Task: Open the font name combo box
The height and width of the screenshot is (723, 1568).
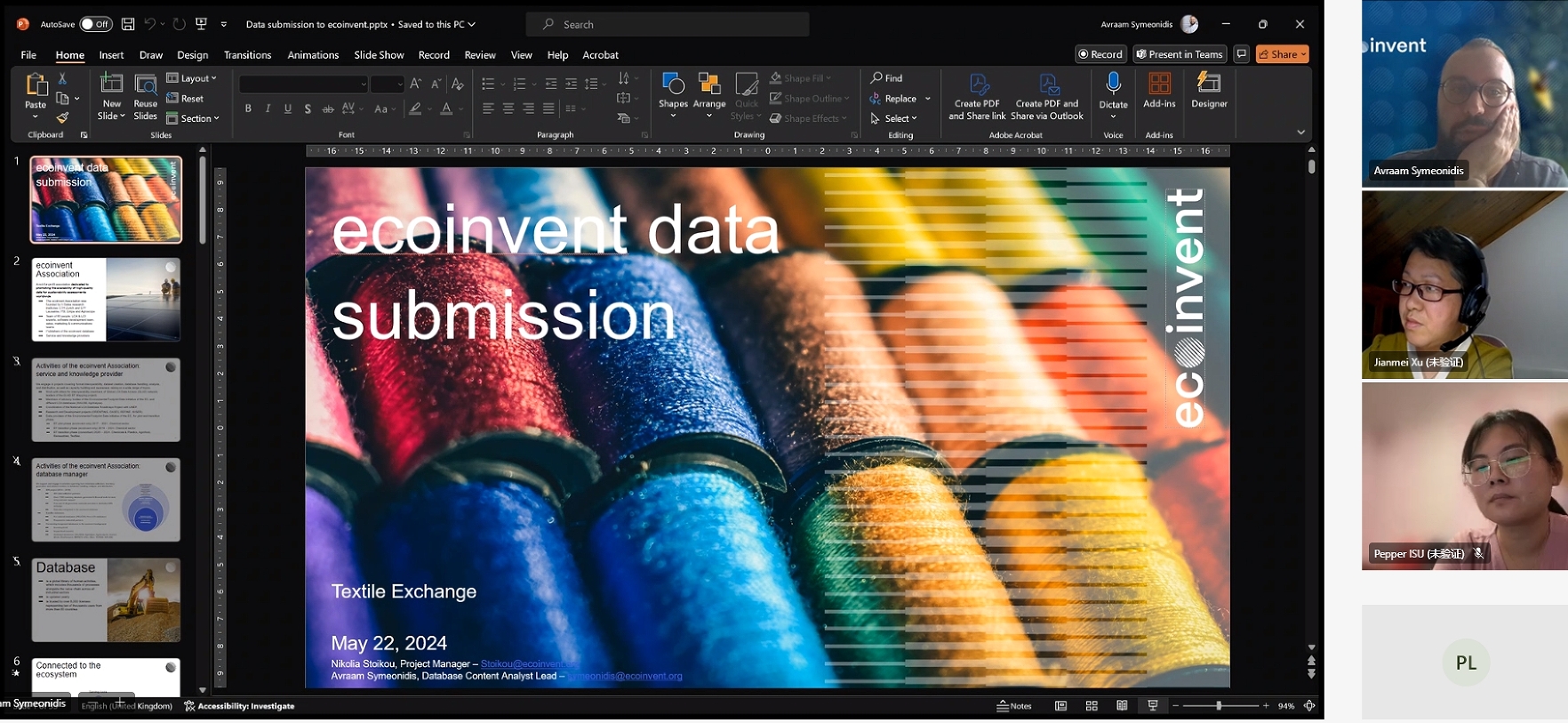Action: [303, 84]
